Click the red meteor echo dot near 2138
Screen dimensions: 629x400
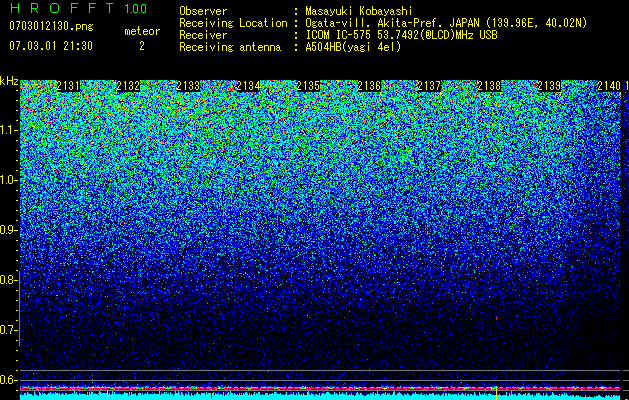[x=497, y=318]
